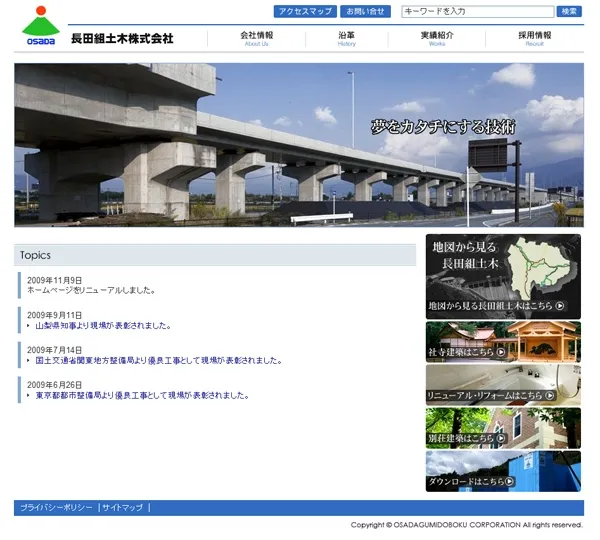Click the 検索 search button
600x540 pixels.
(569, 12)
